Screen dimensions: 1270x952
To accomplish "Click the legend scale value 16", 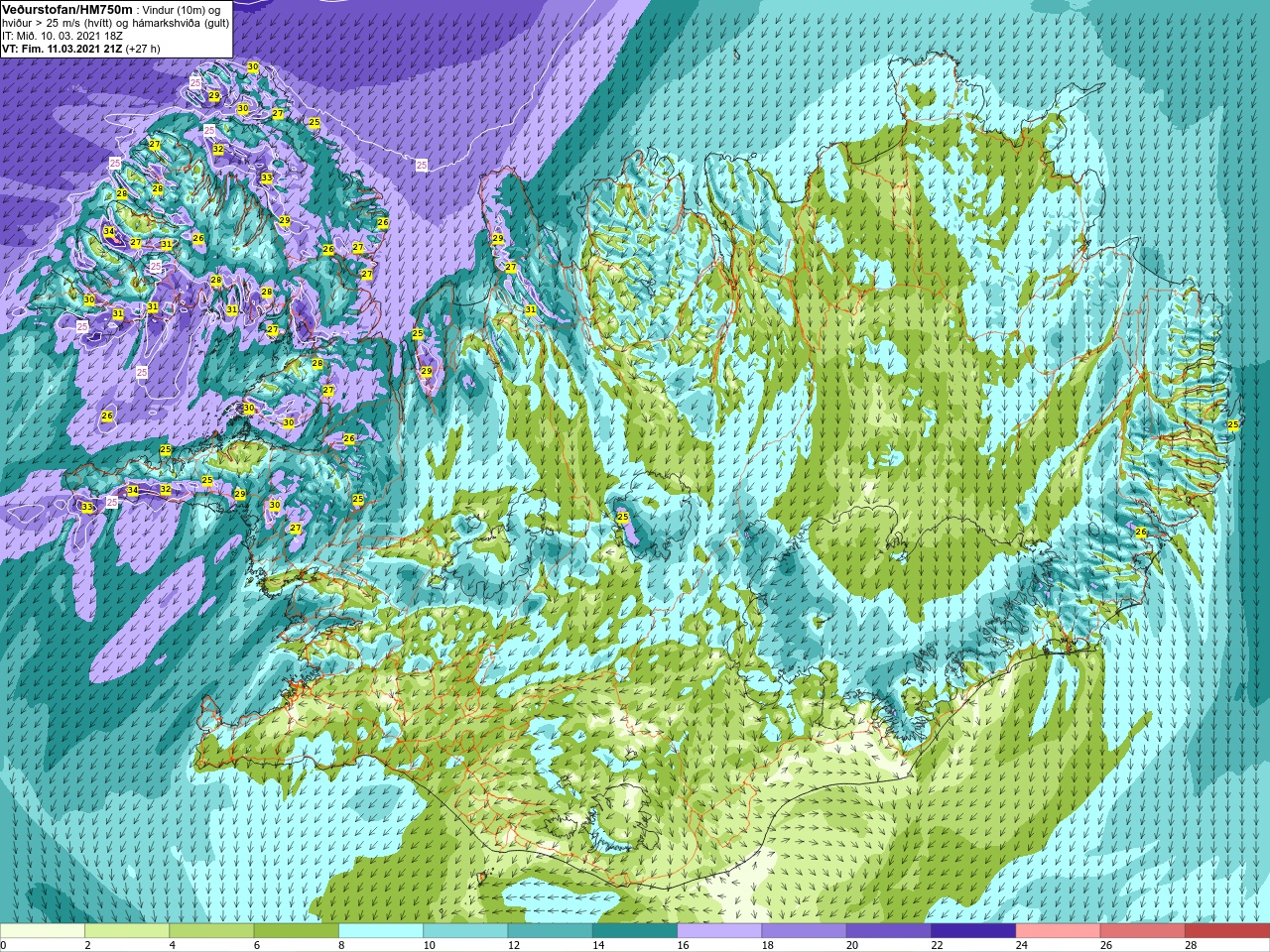I will (684, 945).
